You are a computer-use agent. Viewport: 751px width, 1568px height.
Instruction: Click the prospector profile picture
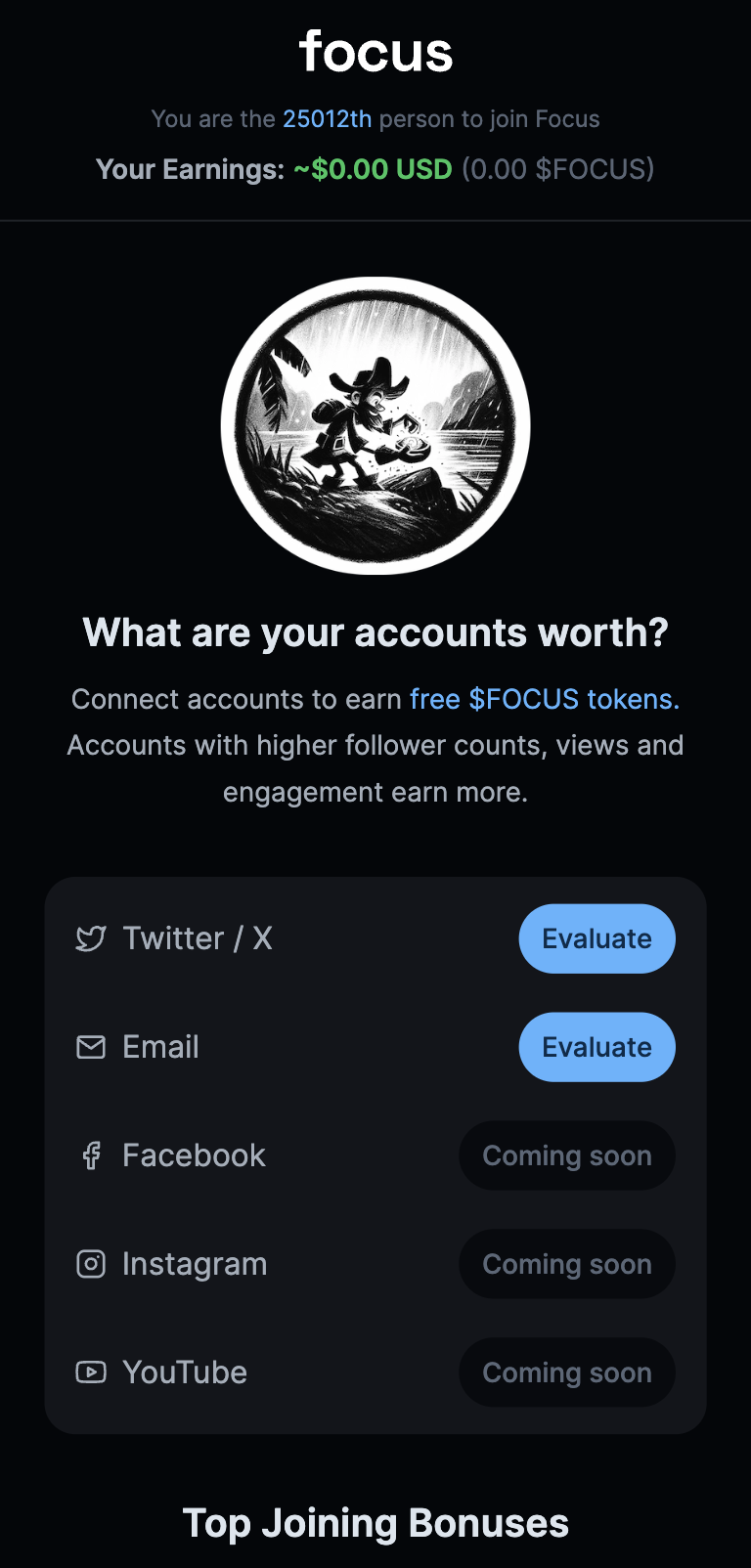pos(375,426)
